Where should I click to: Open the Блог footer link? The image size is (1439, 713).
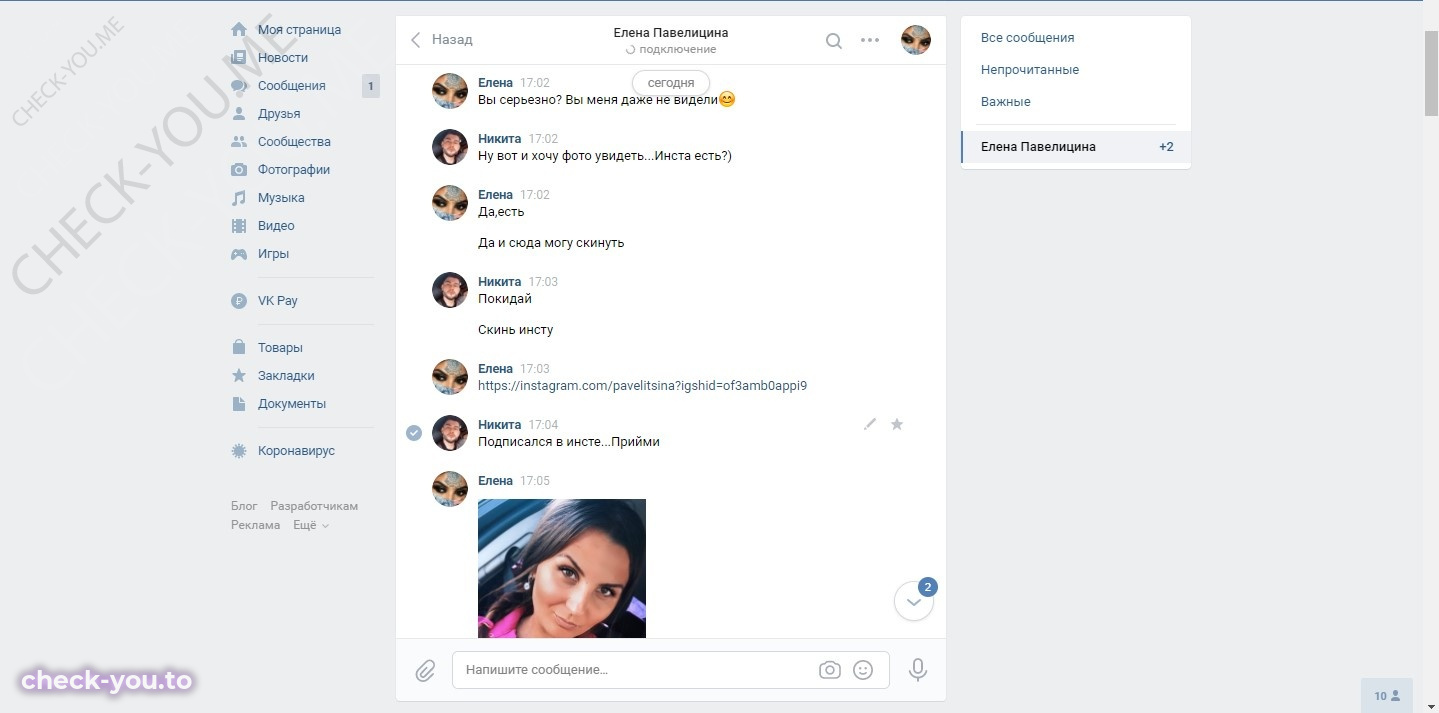point(244,506)
